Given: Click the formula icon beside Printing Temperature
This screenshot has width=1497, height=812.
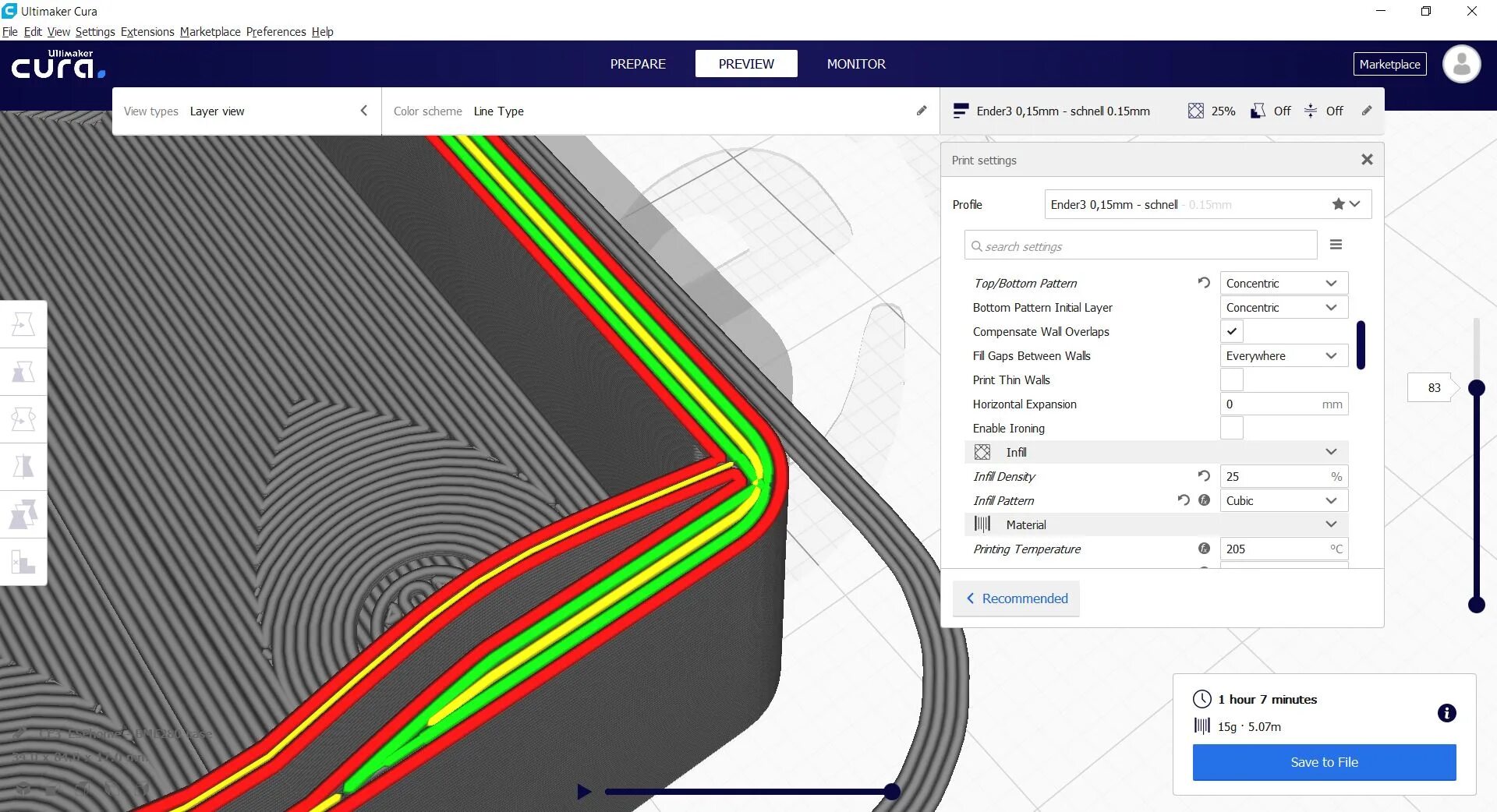Looking at the screenshot, I should click(x=1204, y=549).
